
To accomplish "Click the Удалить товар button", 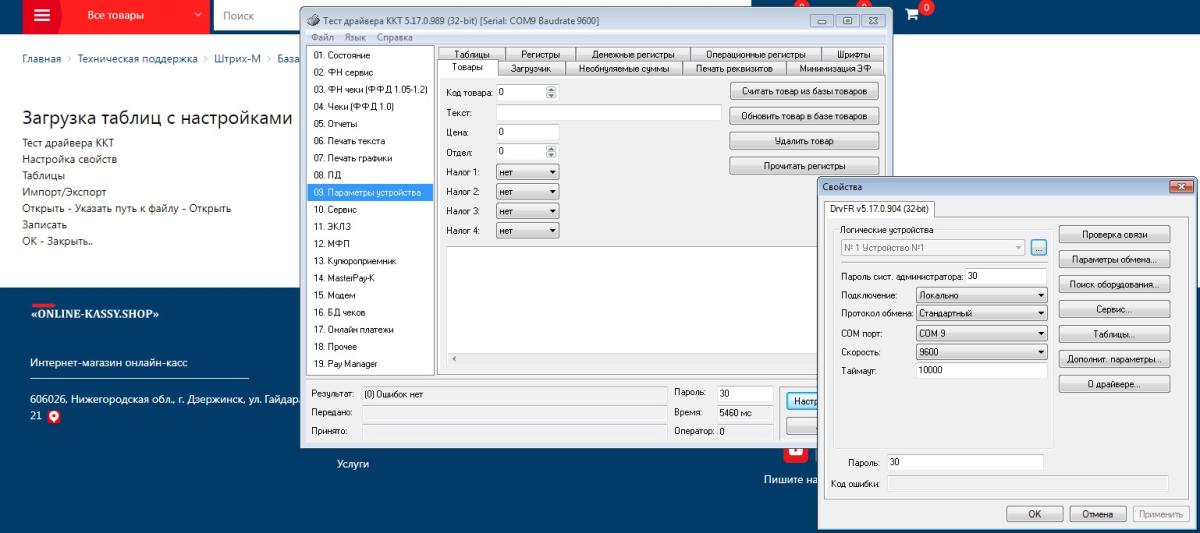I will [x=804, y=141].
